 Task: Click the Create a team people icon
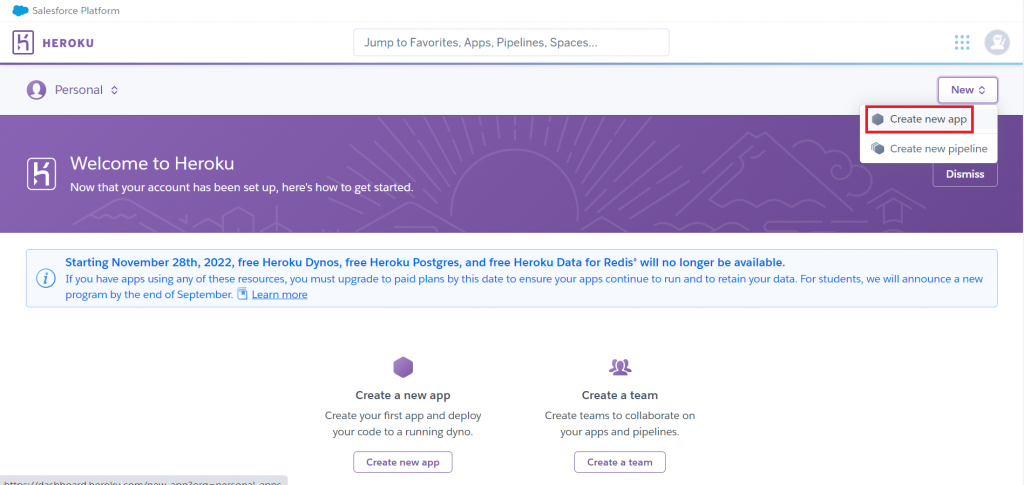[619, 367]
